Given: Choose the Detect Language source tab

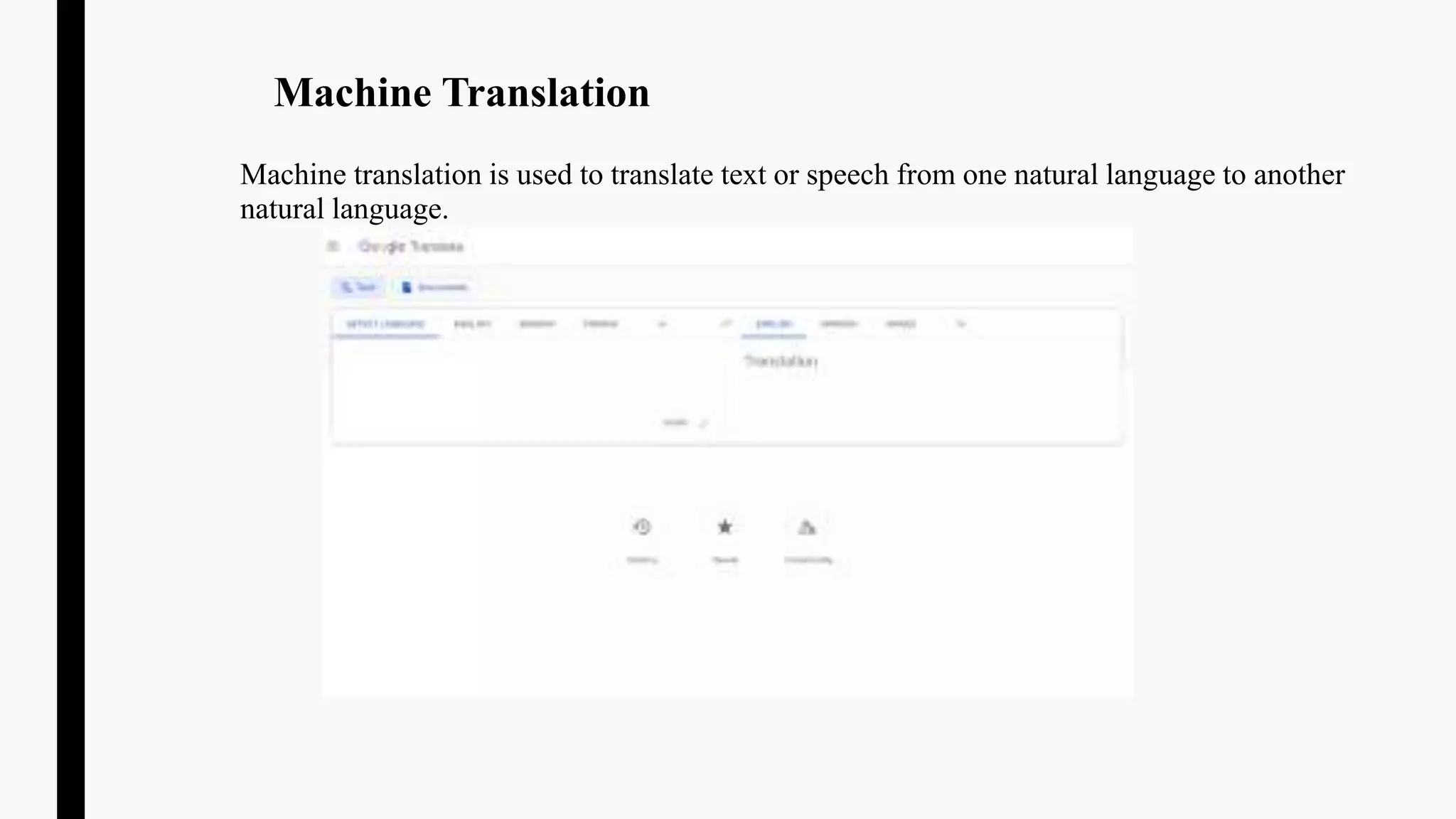Looking at the screenshot, I should coord(385,324).
